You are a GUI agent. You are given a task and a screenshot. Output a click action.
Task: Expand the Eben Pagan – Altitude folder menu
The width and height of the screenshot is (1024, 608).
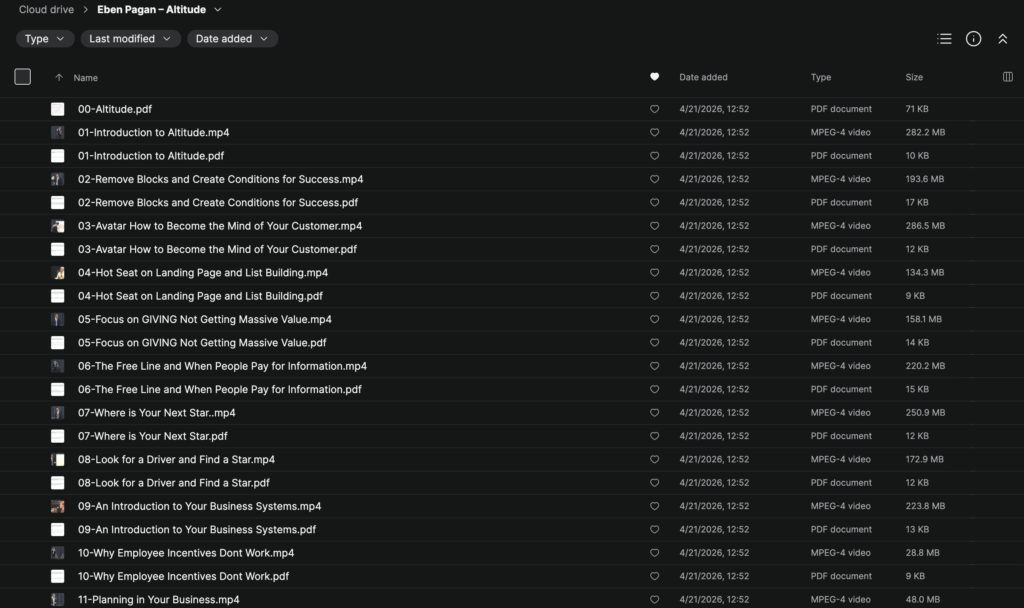click(x=218, y=10)
